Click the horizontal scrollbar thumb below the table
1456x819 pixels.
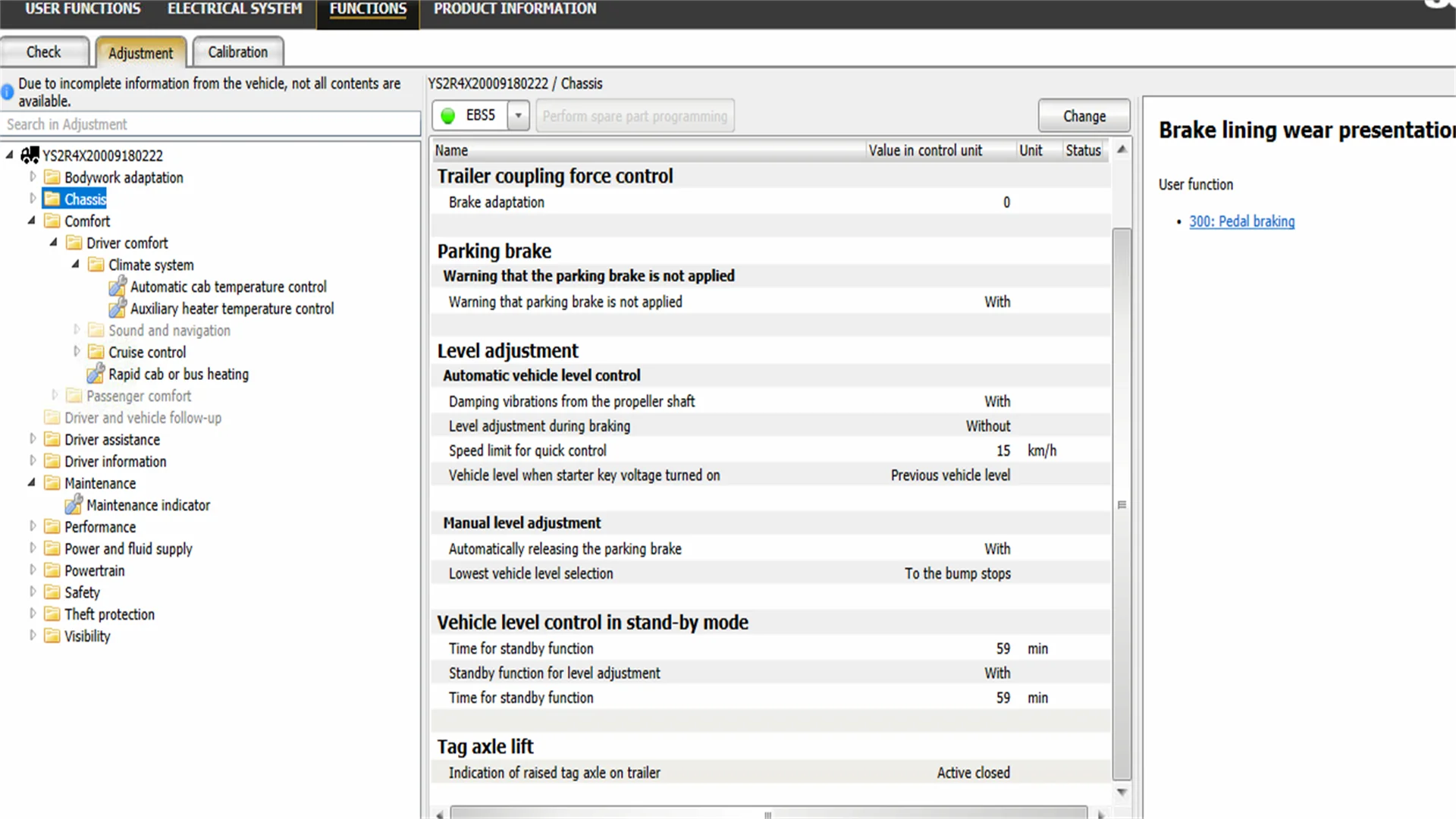coord(768,814)
